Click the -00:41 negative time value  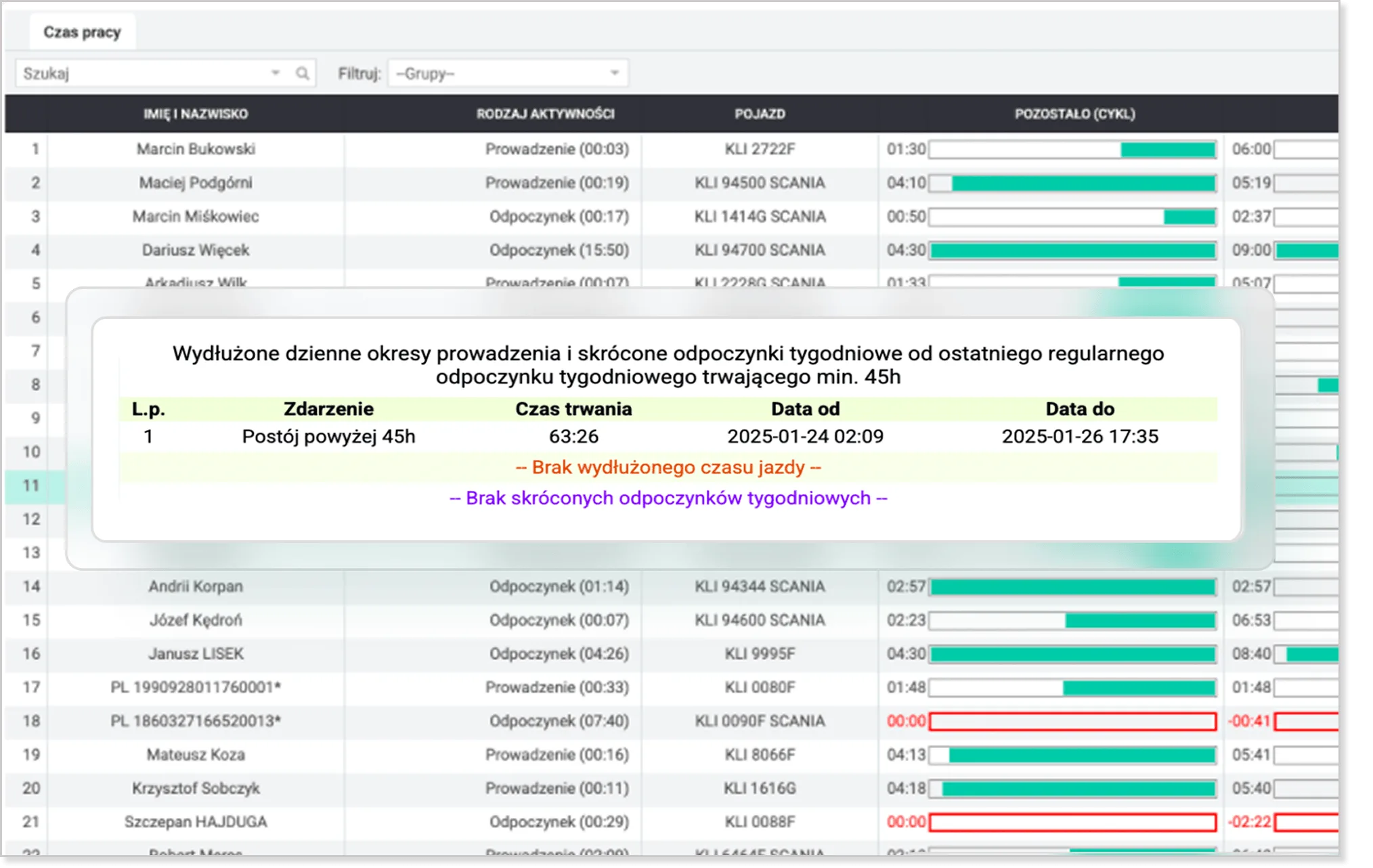coord(1250,721)
